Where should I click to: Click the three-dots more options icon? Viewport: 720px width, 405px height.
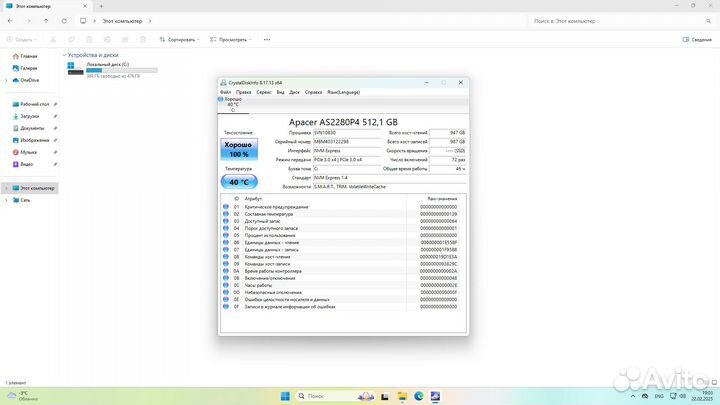point(267,39)
